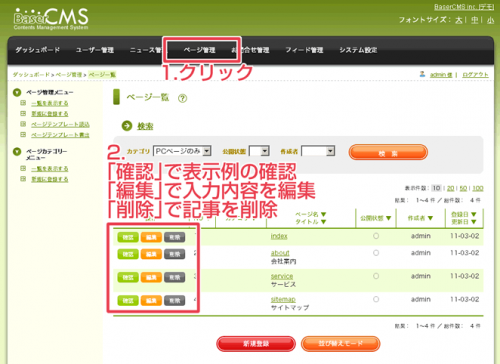Click the icon beside ページテンプレート書出
Screen dimensions: 500x364
click(x=23, y=135)
